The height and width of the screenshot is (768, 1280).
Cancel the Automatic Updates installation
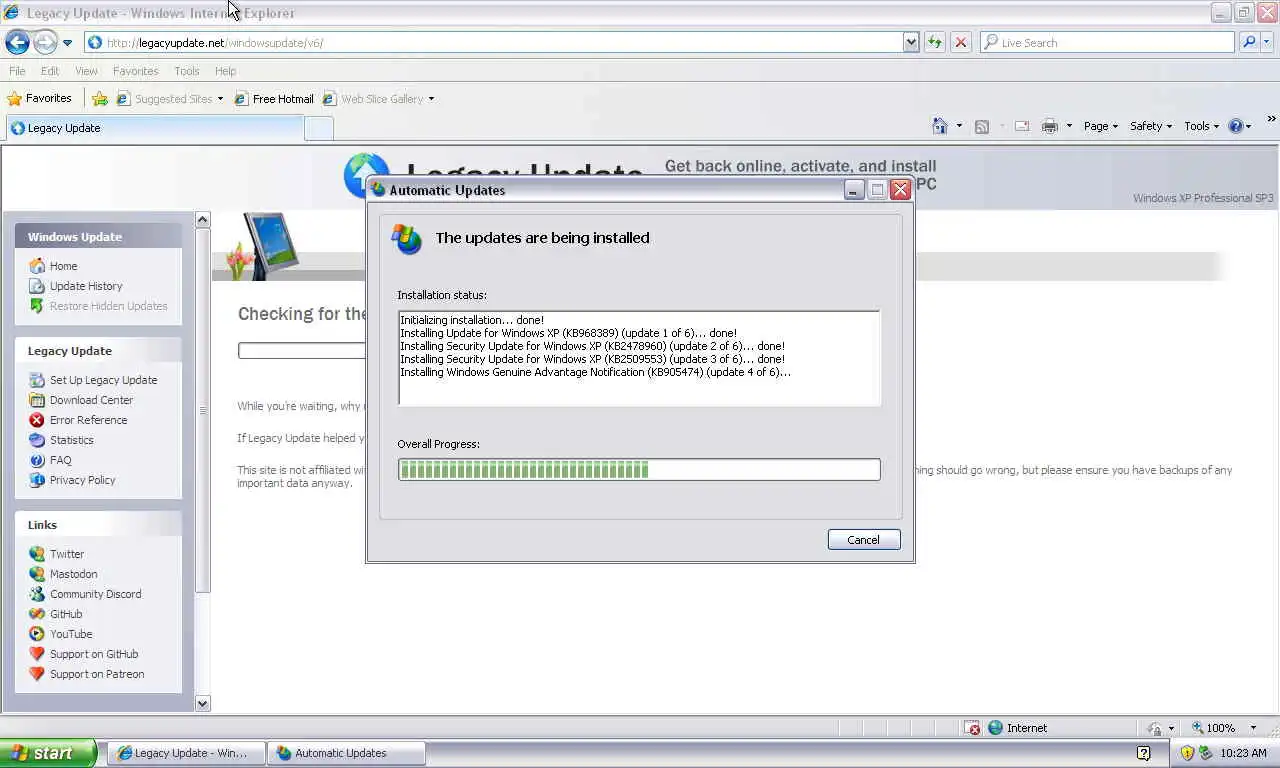click(864, 540)
